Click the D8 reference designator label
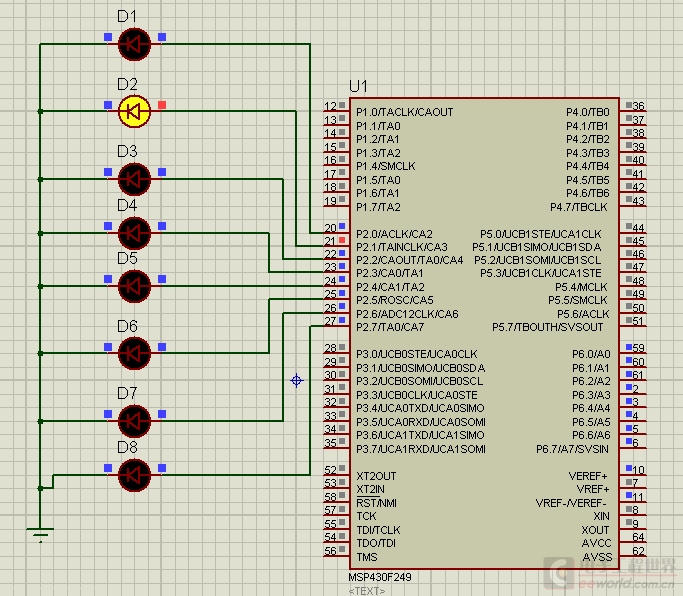Screen dimensions: 683x596 [x=127, y=447]
